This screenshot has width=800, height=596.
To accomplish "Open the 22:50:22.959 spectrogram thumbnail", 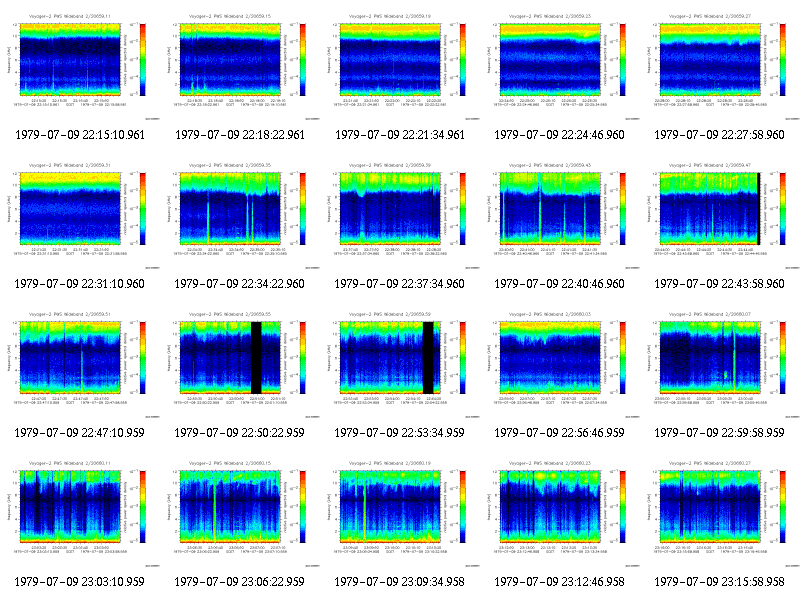I will click(x=240, y=364).
